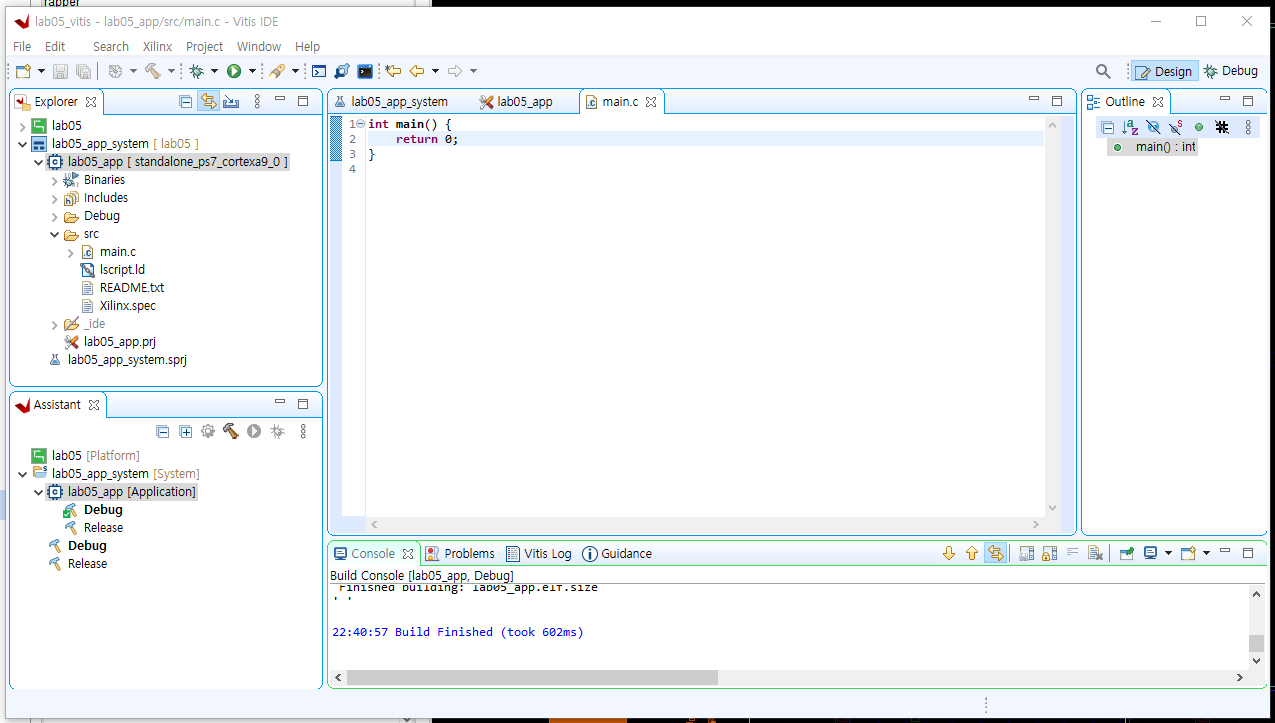Screen dimensions: 1275x723
Task: Switch to Vitis Log tab
Action: click(538, 553)
